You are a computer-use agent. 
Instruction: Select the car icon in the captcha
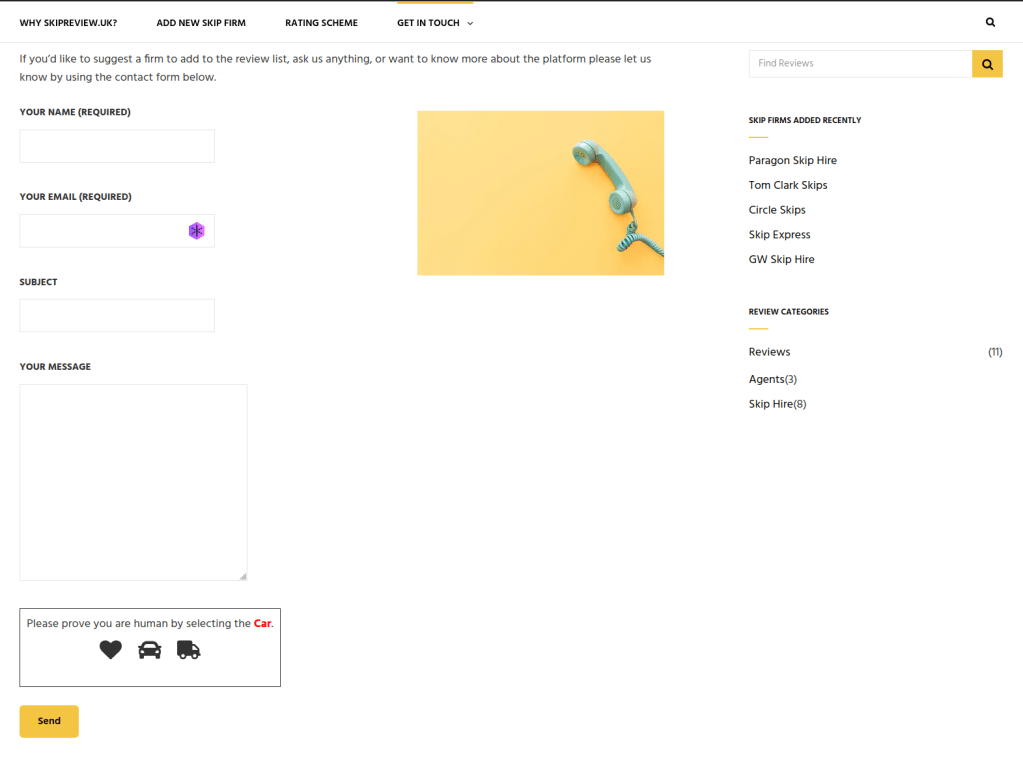point(149,650)
